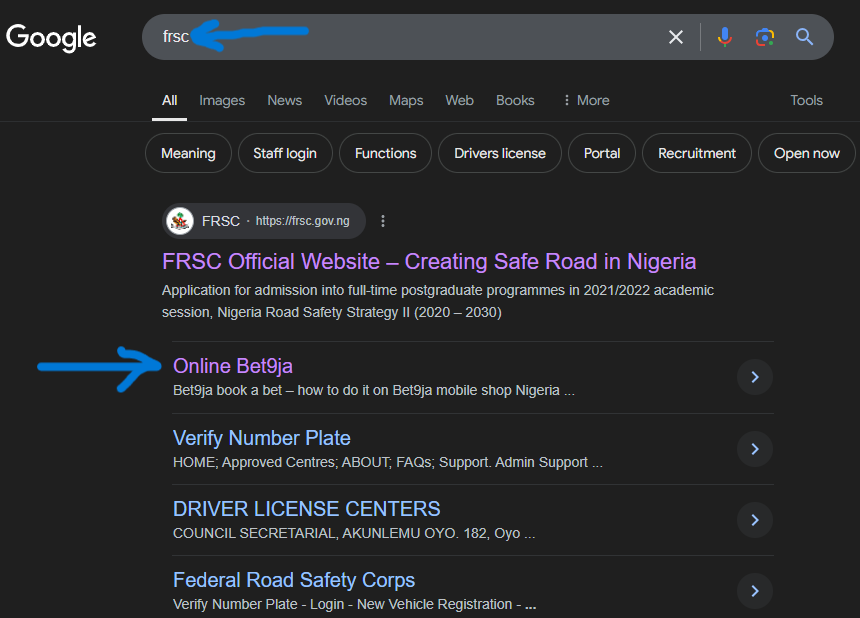Open the Maps tab

(406, 100)
